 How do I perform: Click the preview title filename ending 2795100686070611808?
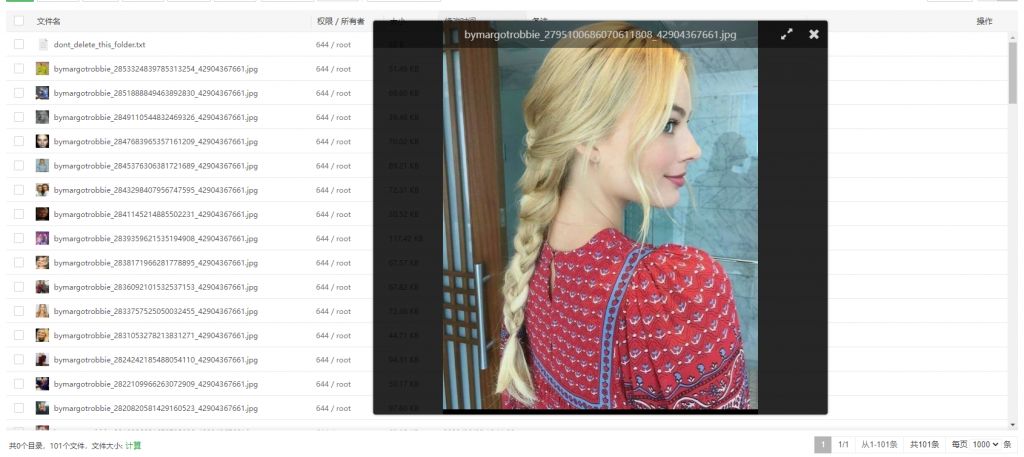point(600,35)
